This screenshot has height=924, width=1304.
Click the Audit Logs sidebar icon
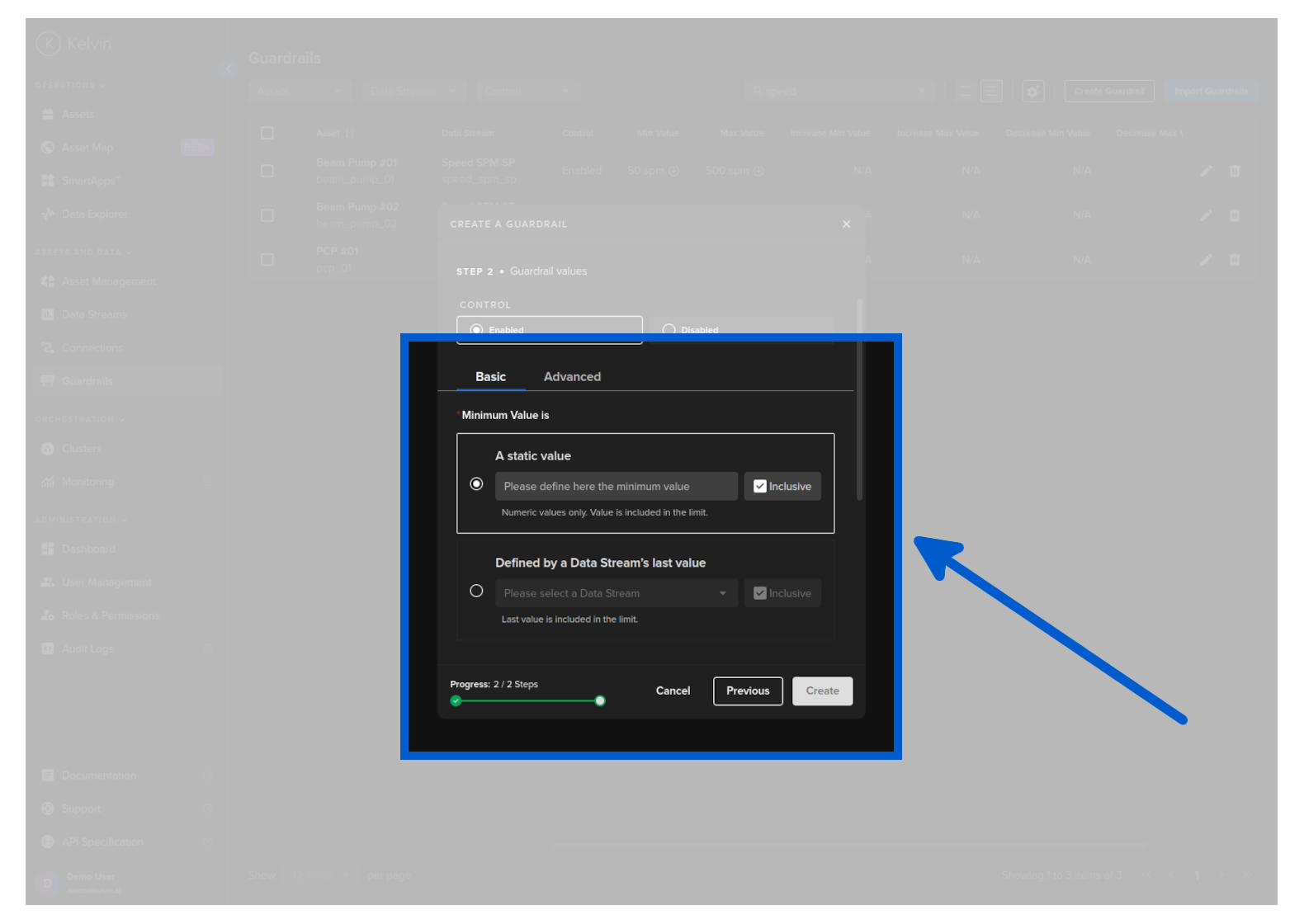click(48, 649)
